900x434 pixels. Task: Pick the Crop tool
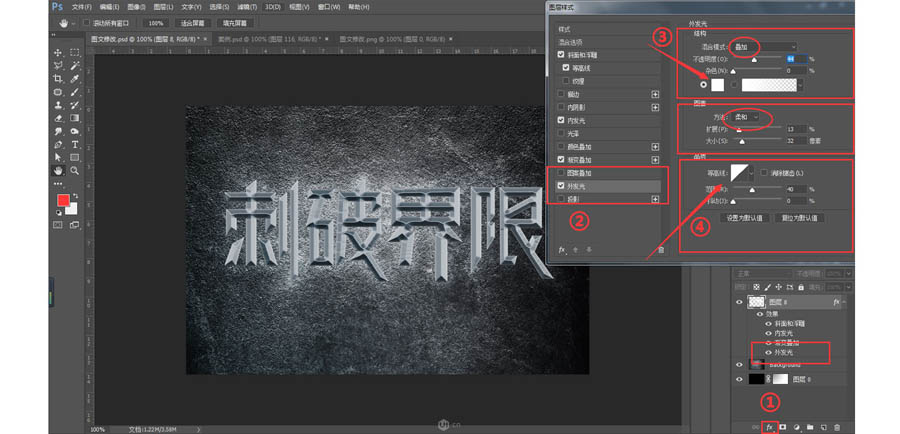pos(58,78)
